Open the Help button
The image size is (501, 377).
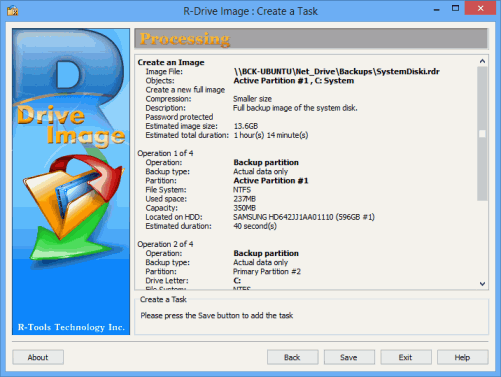(462, 357)
